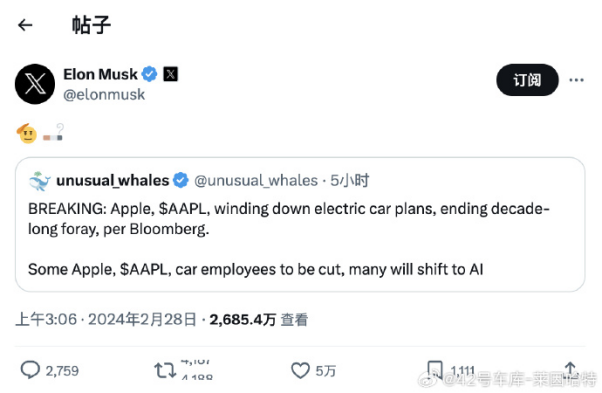Click the X affiliation badge next to name
Screen dimensions: 602x393
170,74
